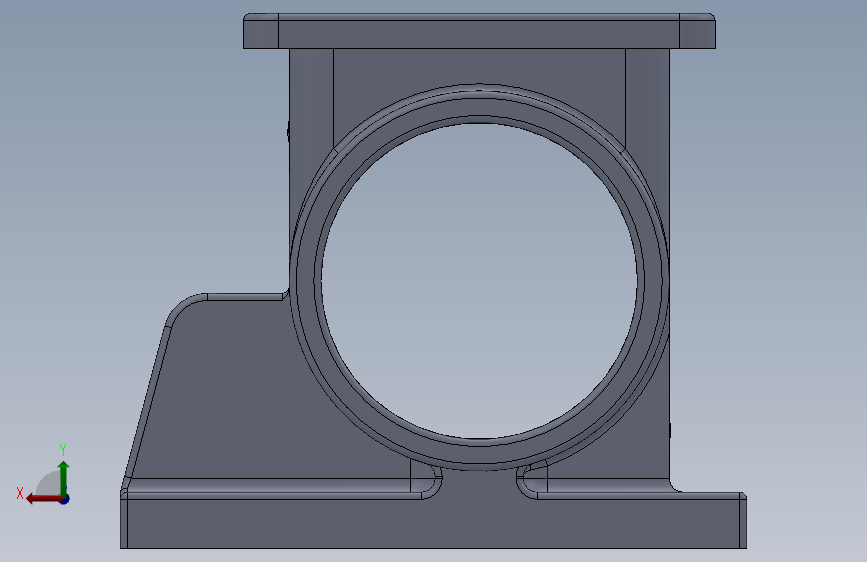Viewport: 867px width, 562px height.
Task: Click the red X axis arrow on triad
Action: pos(44,499)
